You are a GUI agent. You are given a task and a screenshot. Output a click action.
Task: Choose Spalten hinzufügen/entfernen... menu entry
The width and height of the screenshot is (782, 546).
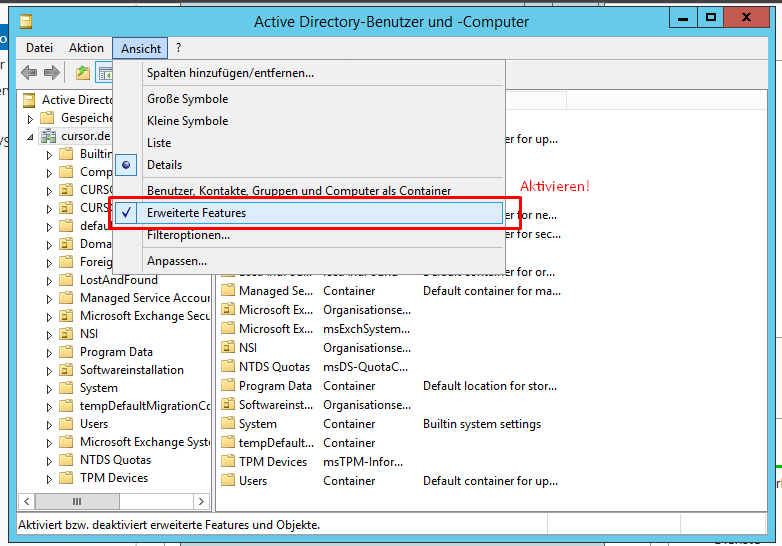230,73
